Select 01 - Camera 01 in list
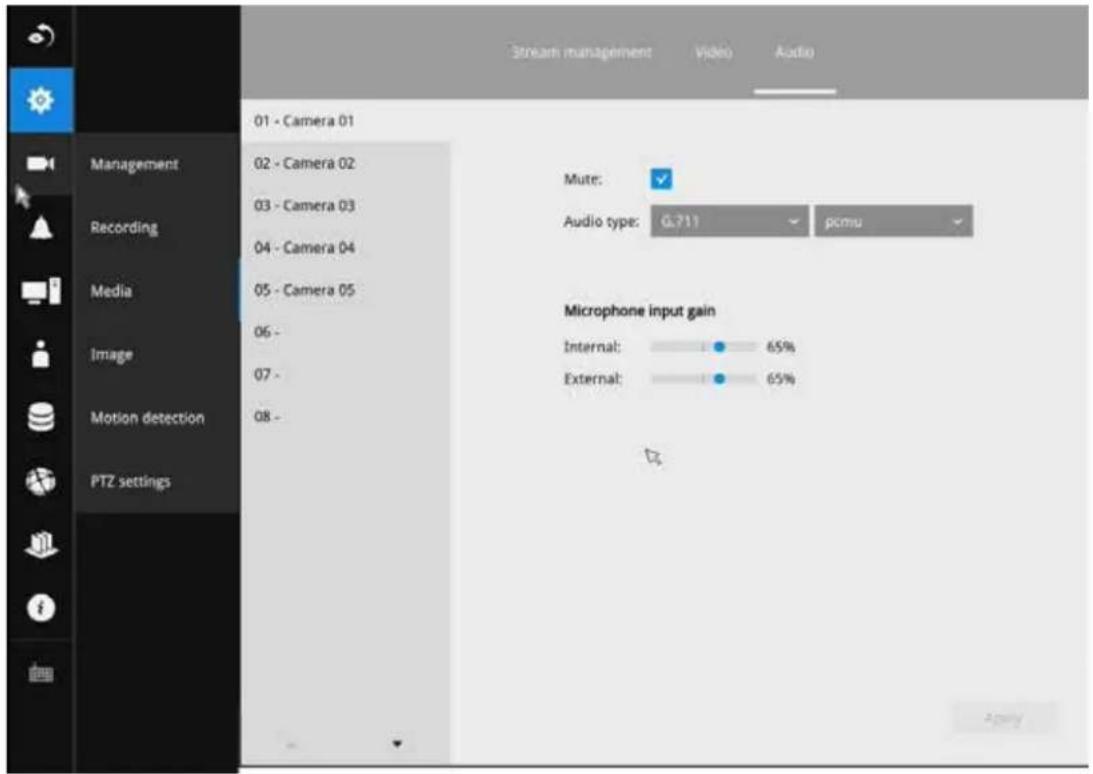 (x=346, y=121)
